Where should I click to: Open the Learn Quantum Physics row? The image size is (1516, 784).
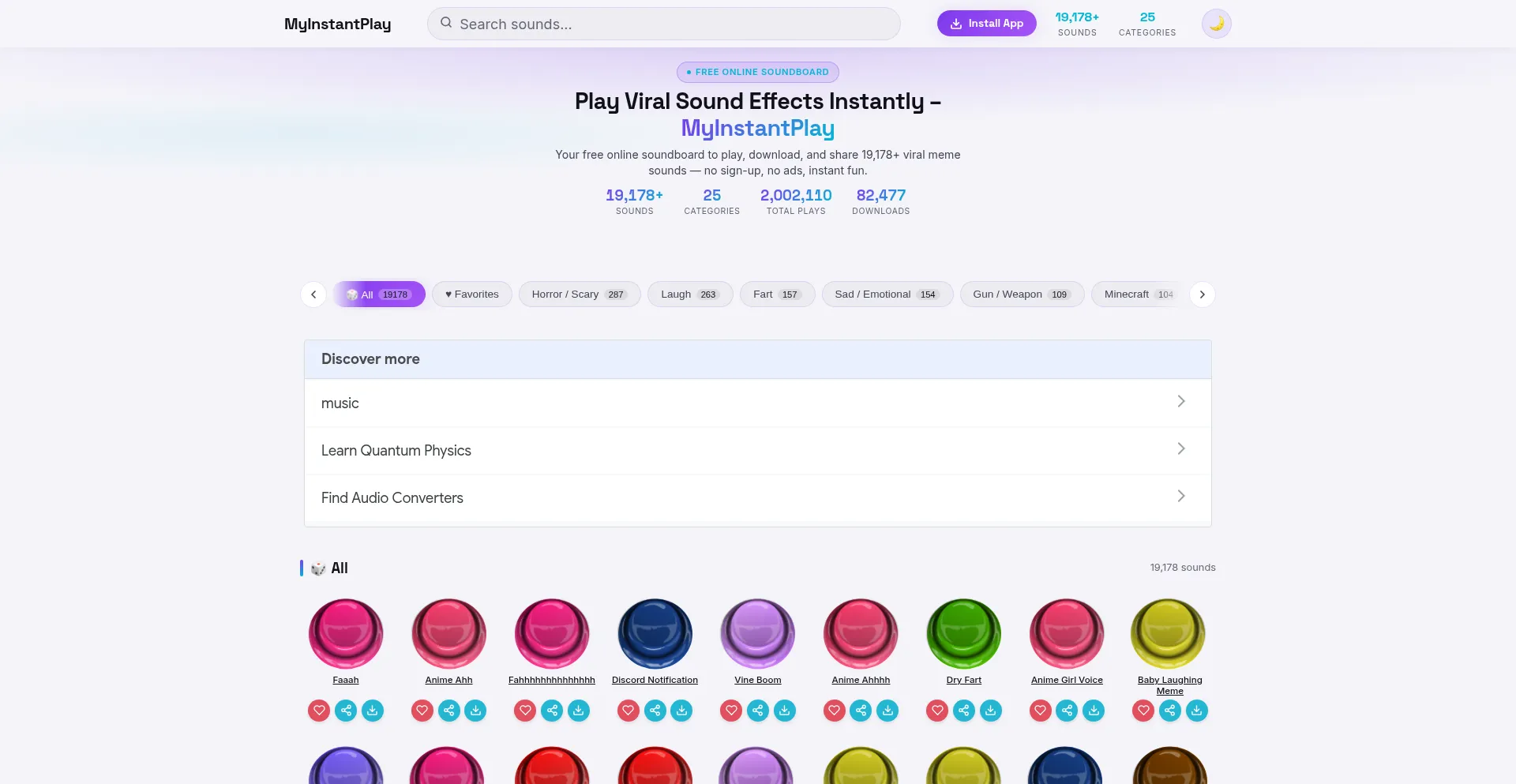coord(758,451)
